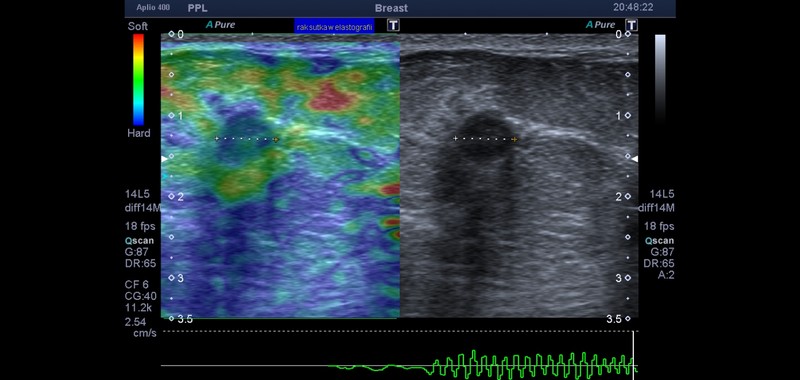Click left caliper cross on elastography lesion
This screenshot has width=800, height=380.
coord(217,139)
